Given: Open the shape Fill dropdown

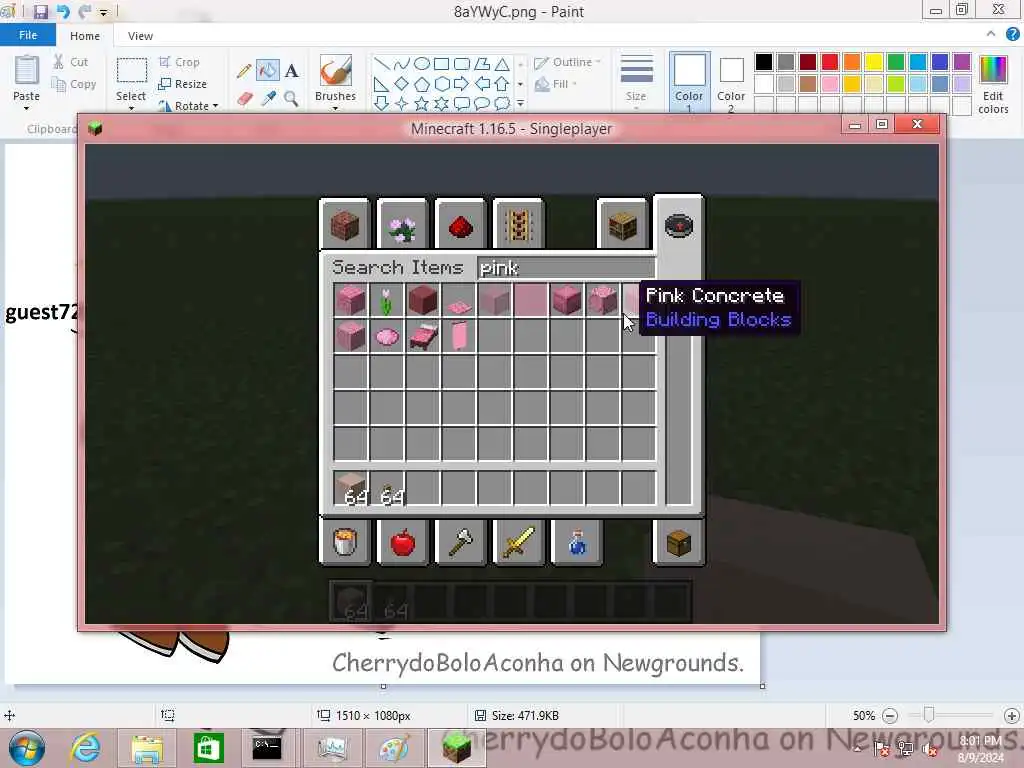Looking at the screenshot, I should [x=556, y=84].
